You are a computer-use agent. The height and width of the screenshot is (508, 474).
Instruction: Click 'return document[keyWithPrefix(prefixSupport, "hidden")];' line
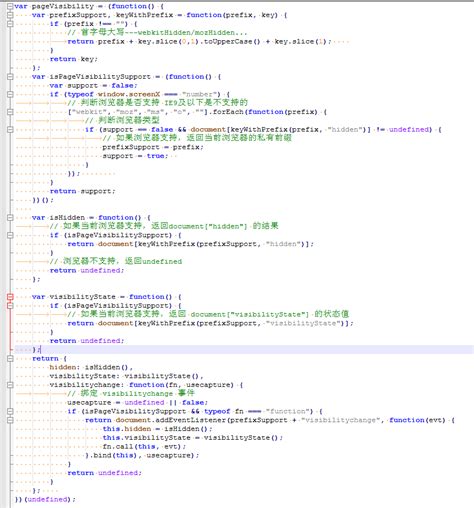[x=190, y=244]
